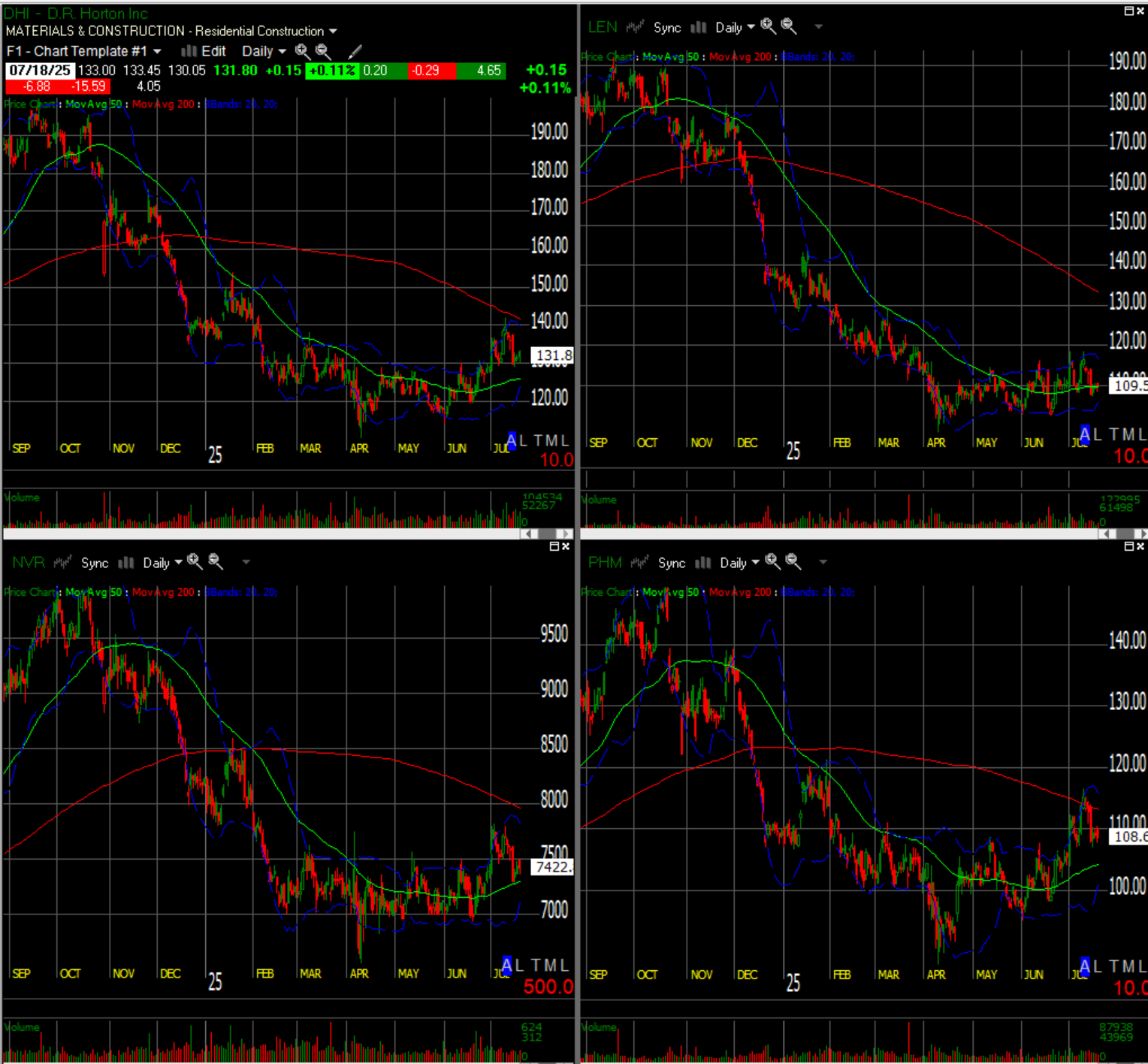The width and height of the screenshot is (1148, 1064).
Task: Click the 131.8 current price marker on DHI
Action: tap(552, 355)
